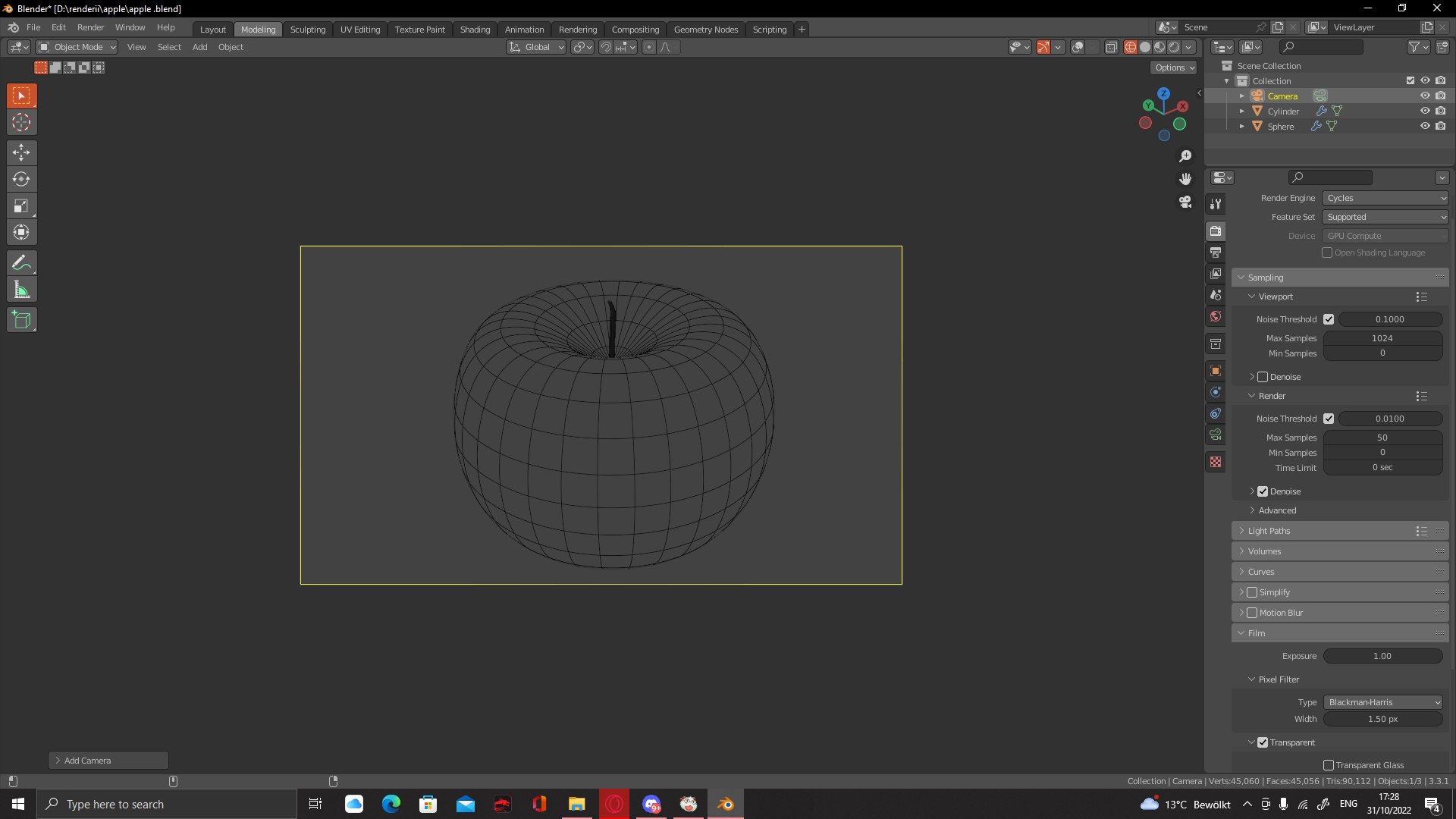The height and width of the screenshot is (819, 1456).
Task: Enable Transparent Glass checkbox
Action: (x=1329, y=765)
